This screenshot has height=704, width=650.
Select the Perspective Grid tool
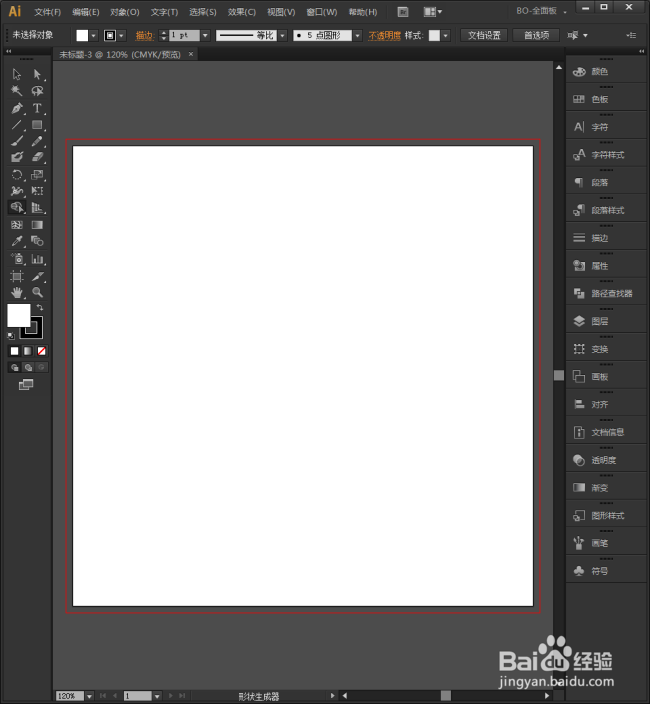click(x=37, y=207)
